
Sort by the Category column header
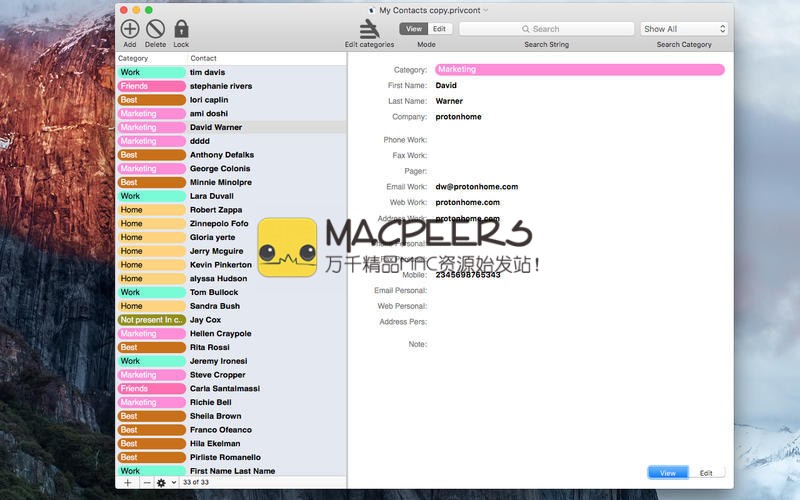tap(151, 59)
